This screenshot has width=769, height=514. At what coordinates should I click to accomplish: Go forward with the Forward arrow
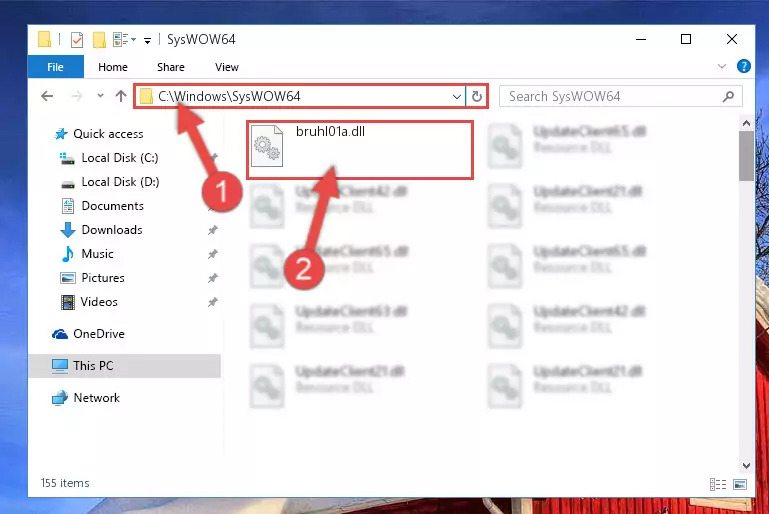77,96
